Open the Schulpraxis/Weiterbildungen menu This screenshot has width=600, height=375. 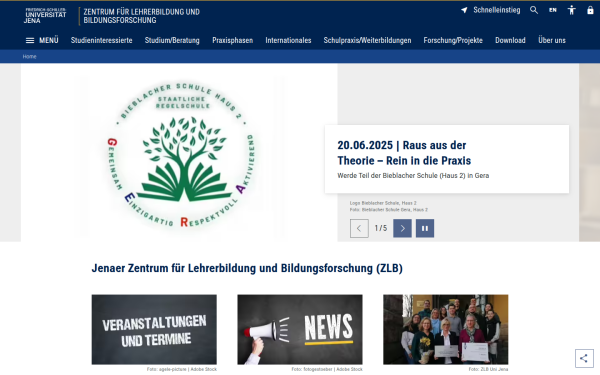367,40
